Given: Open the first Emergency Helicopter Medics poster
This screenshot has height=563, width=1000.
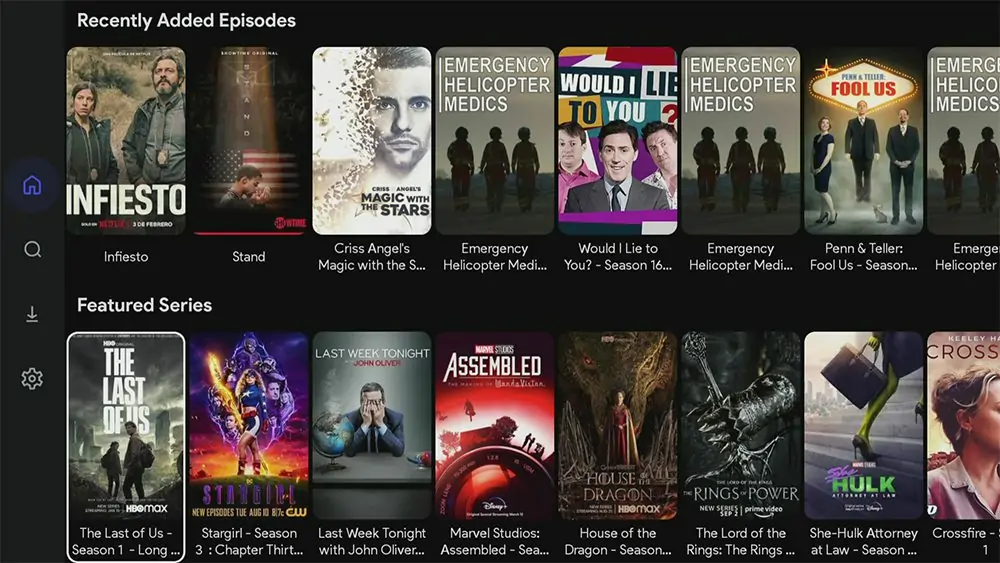Looking at the screenshot, I should coord(495,141).
